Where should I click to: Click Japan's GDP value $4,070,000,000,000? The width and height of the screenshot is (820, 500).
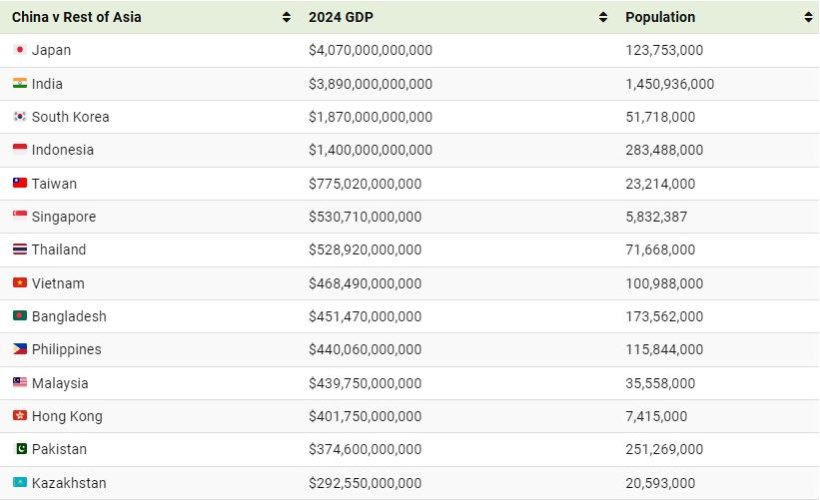(371, 50)
